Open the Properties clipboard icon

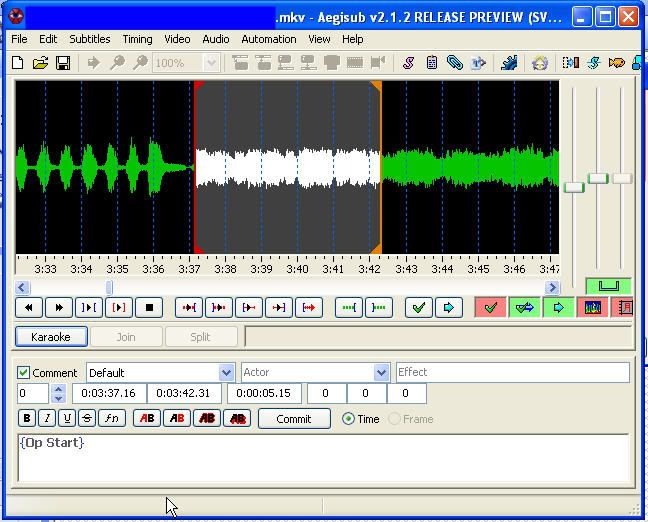pyautogui.click(x=432, y=63)
